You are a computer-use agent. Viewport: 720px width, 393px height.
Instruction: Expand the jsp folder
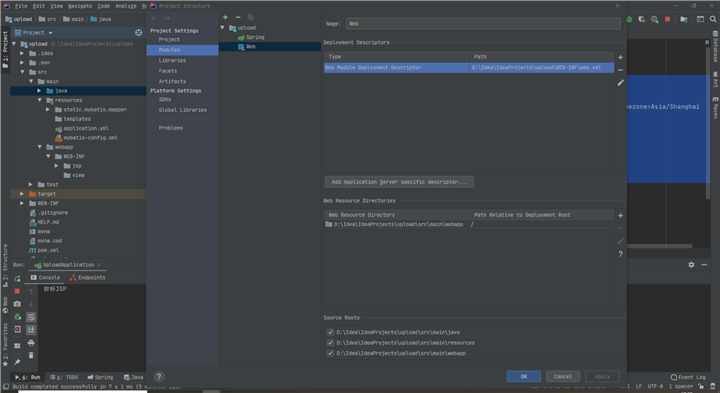tap(56, 166)
